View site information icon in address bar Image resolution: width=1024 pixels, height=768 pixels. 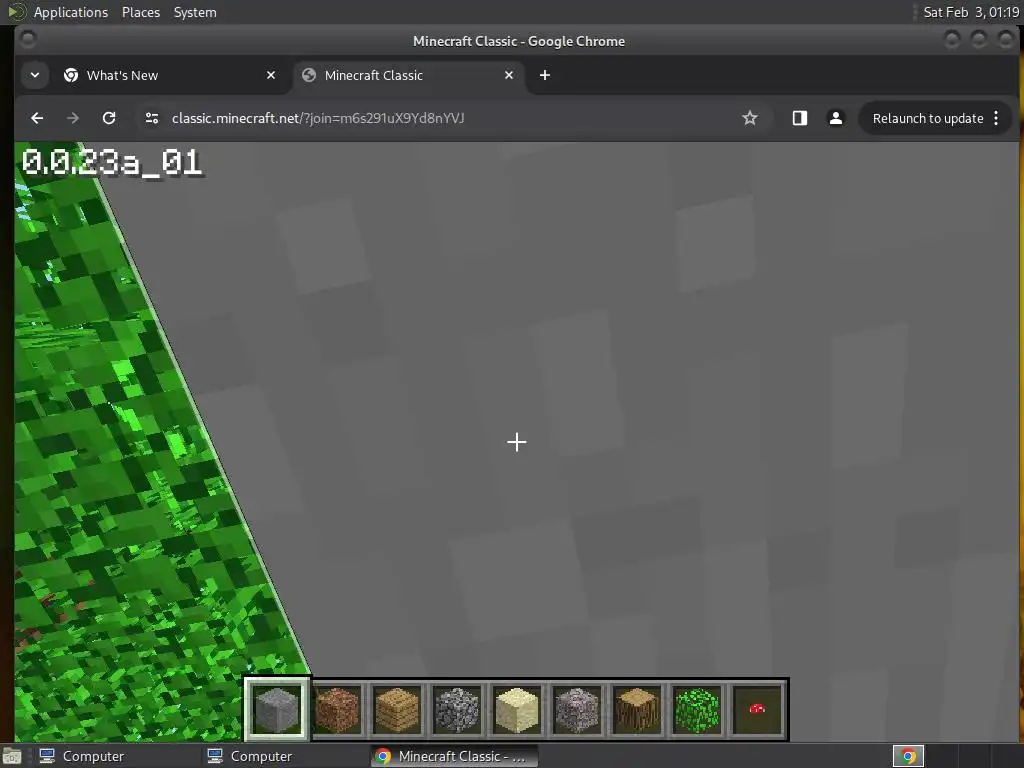click(x=152, y=118)
